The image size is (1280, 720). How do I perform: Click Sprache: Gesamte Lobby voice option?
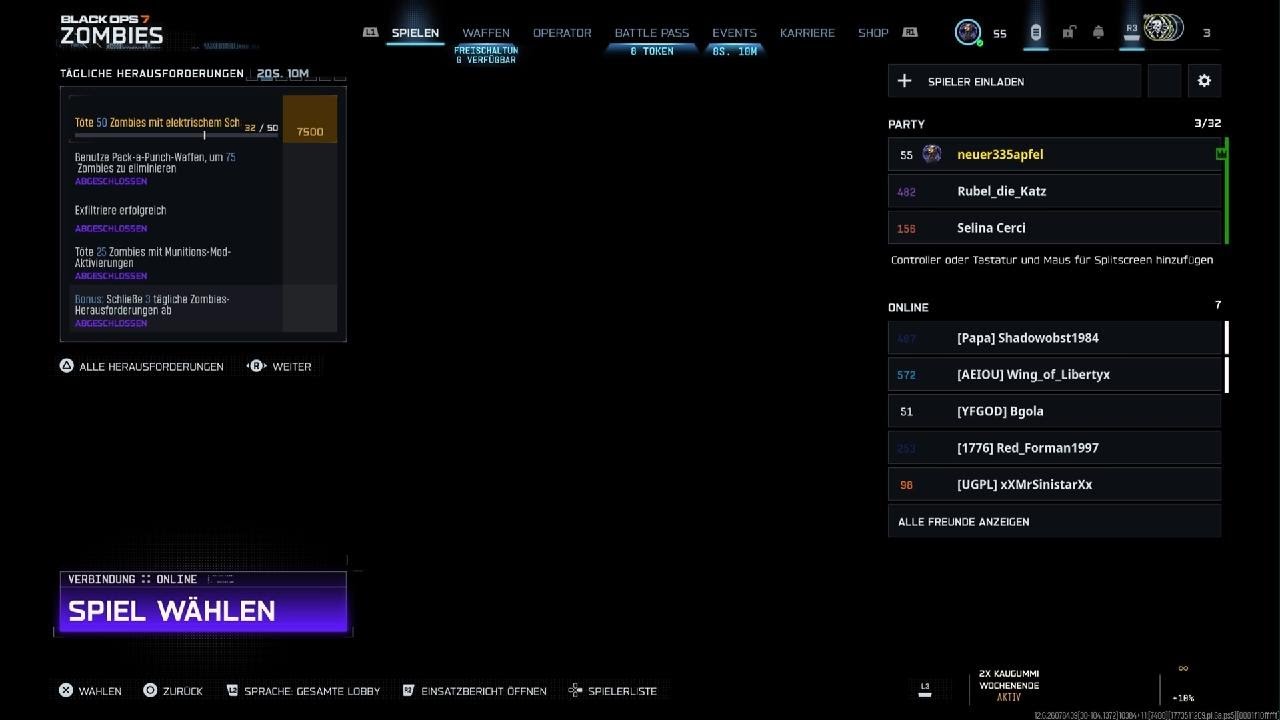(312, 691)
